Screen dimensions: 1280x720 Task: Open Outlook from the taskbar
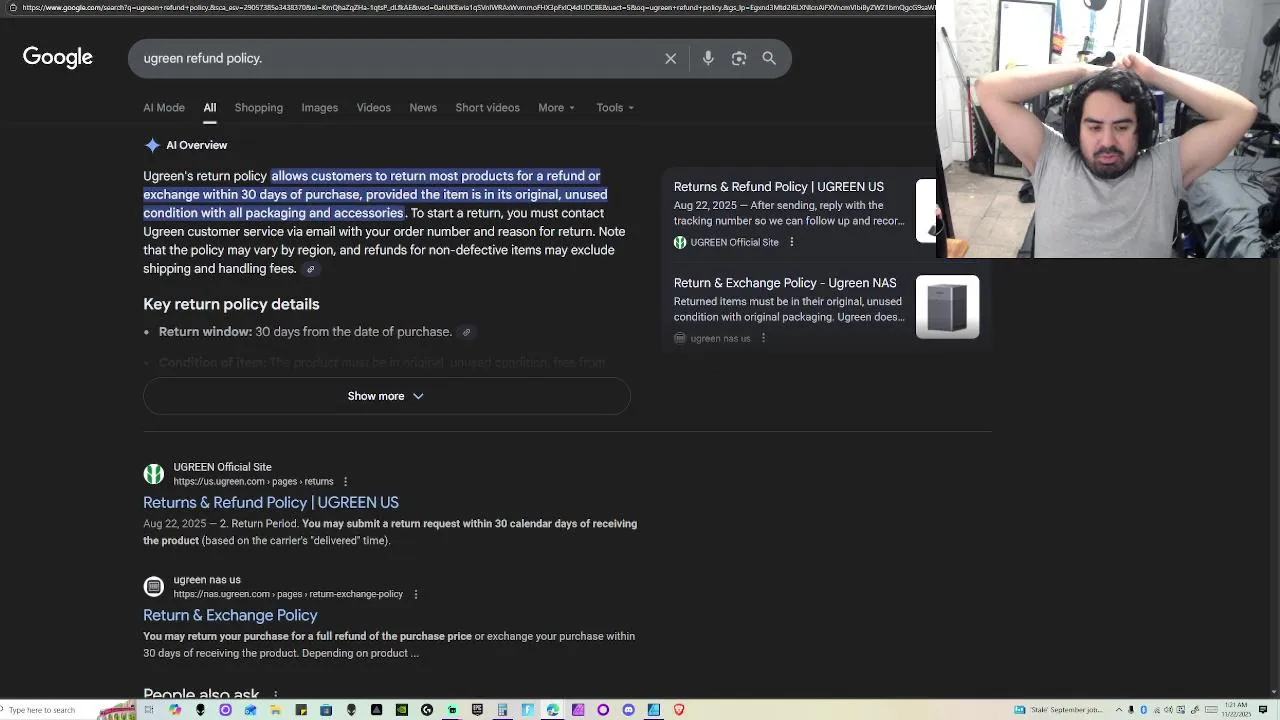(250, 710)
